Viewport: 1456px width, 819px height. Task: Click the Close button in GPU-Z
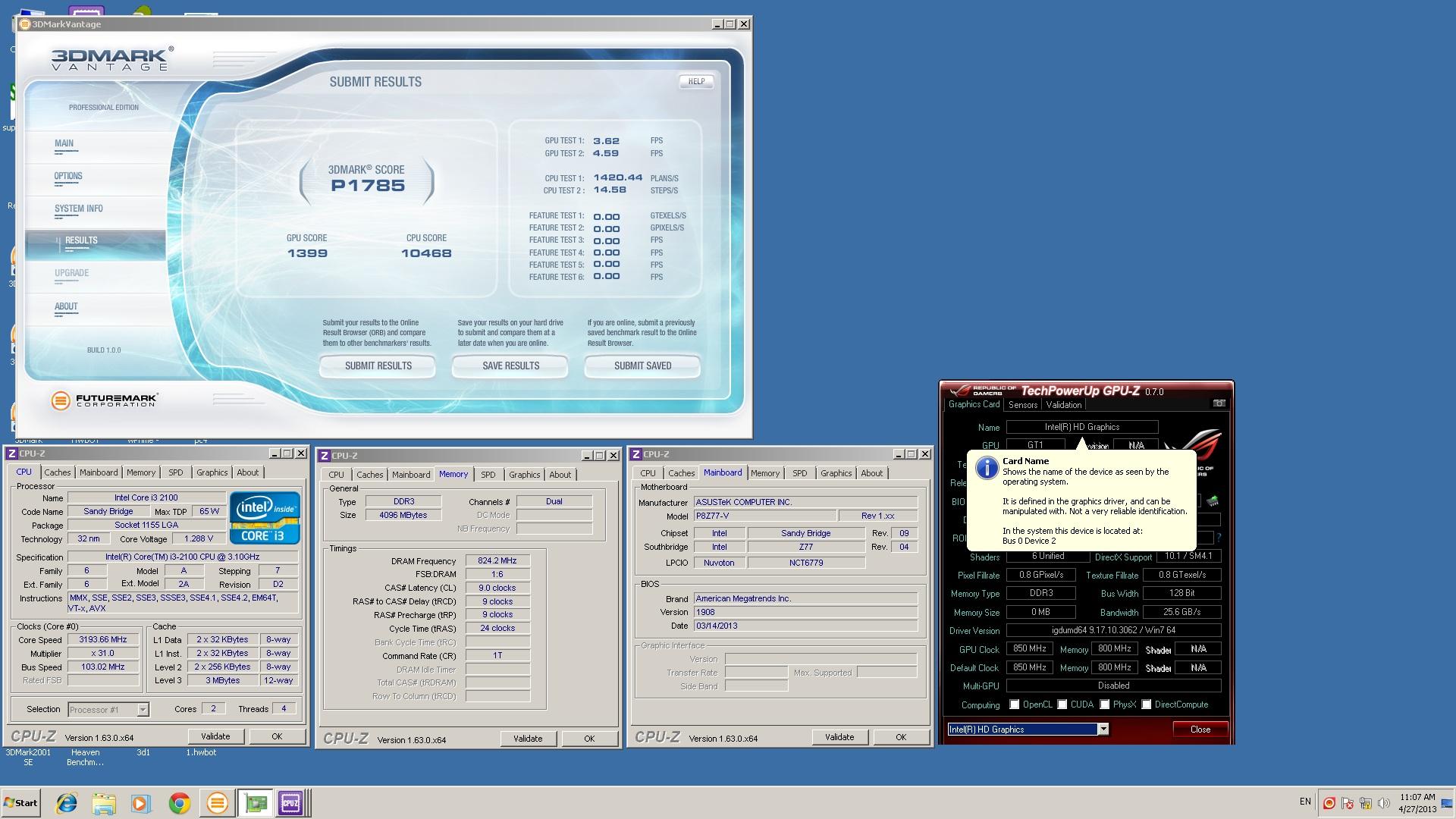1200,730
